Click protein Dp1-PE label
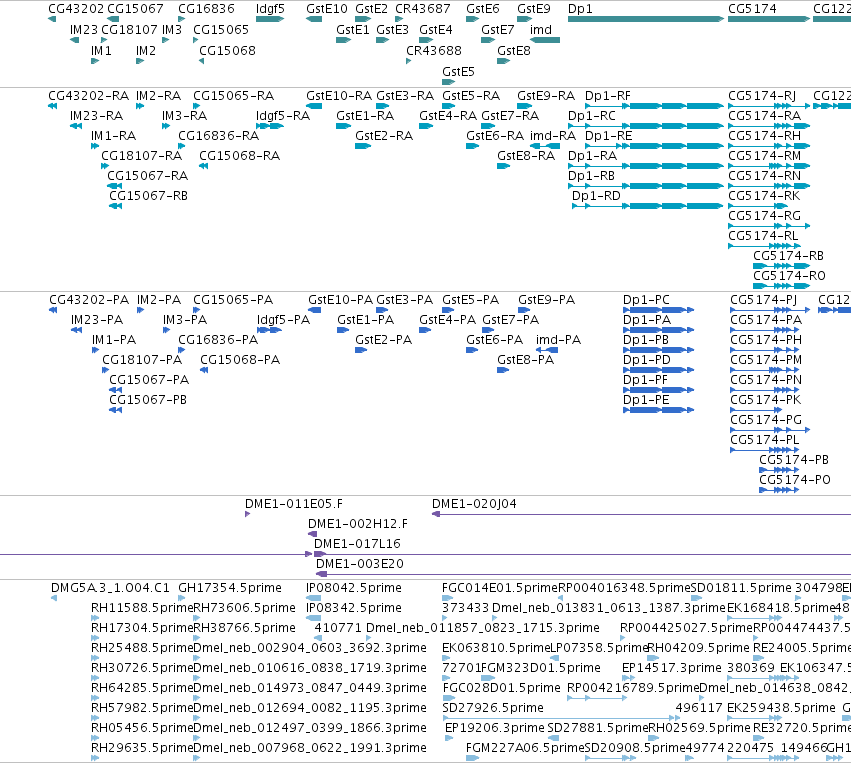 point(646,399)
